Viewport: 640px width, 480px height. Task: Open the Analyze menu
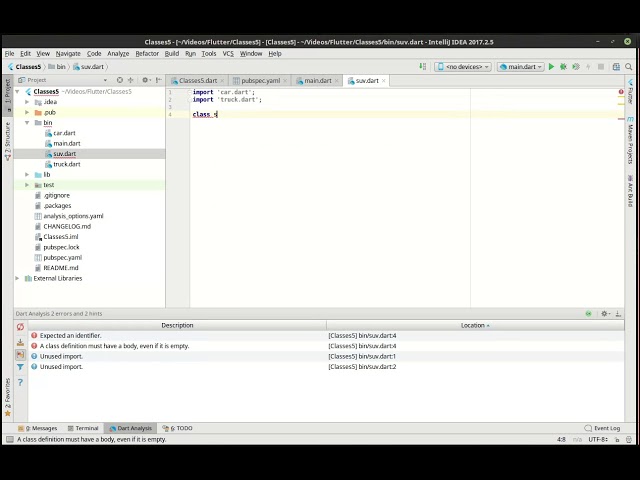pyautogui.click(x=118, y=53)
